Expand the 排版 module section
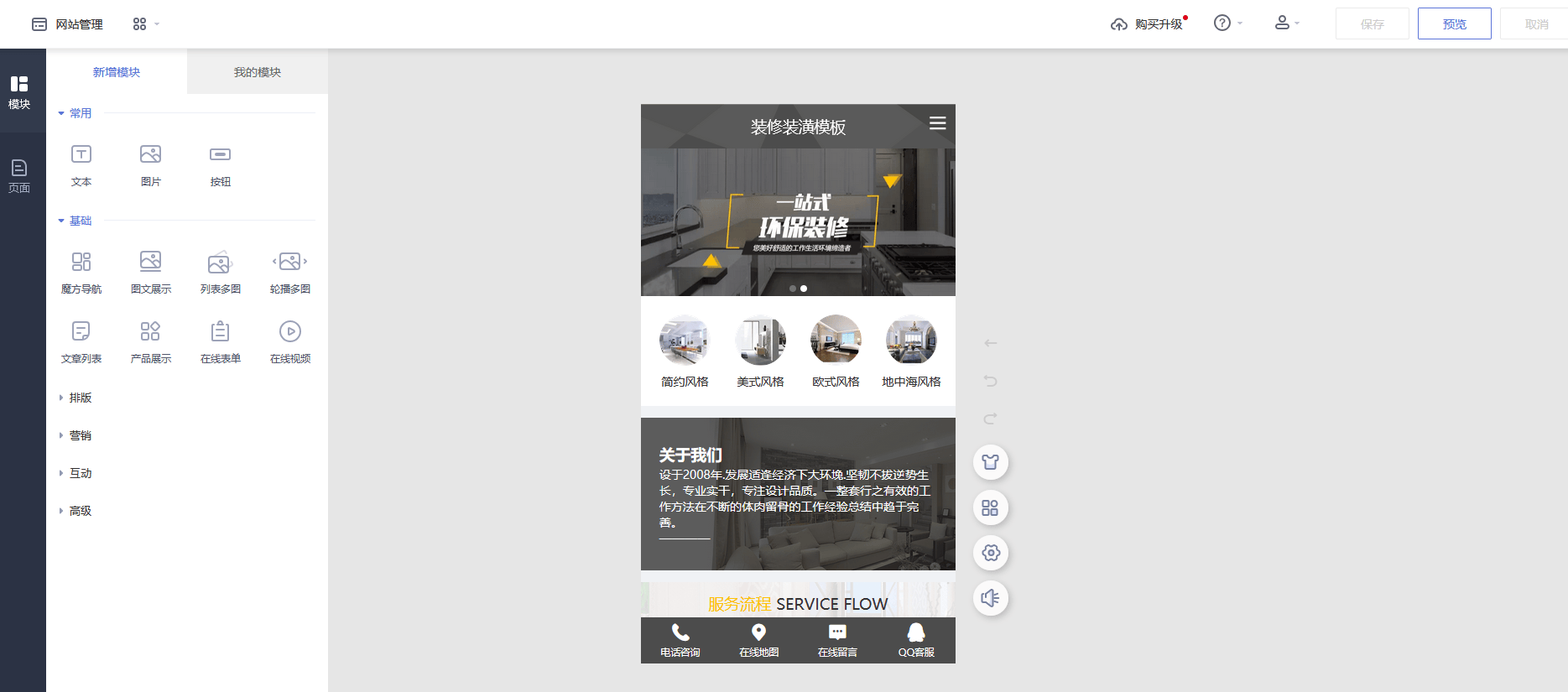Viewport: 1568px width, 692px height. (80, 398)
